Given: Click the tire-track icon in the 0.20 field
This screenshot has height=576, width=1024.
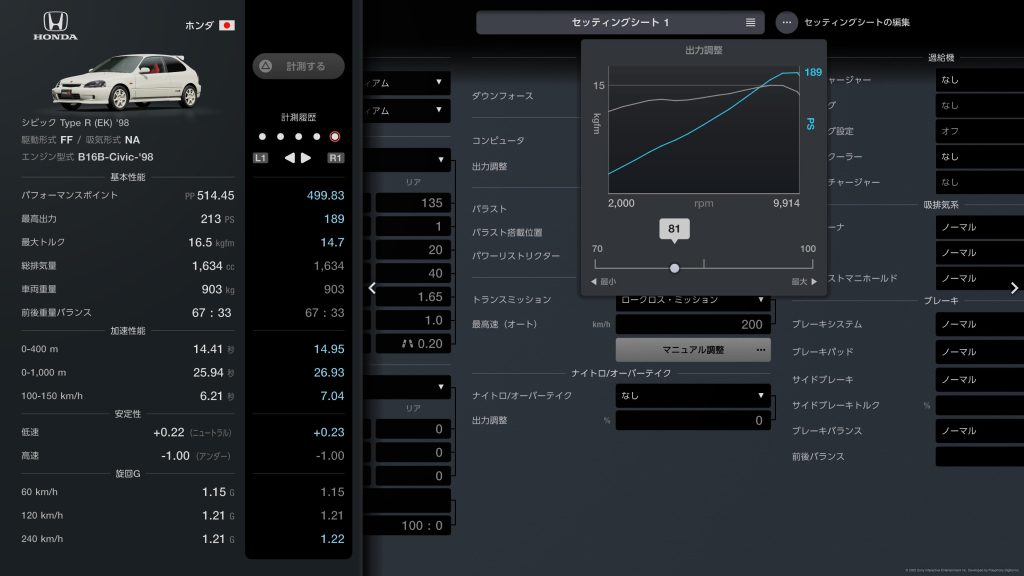Looking at the screenshot, I should point(408,344).
